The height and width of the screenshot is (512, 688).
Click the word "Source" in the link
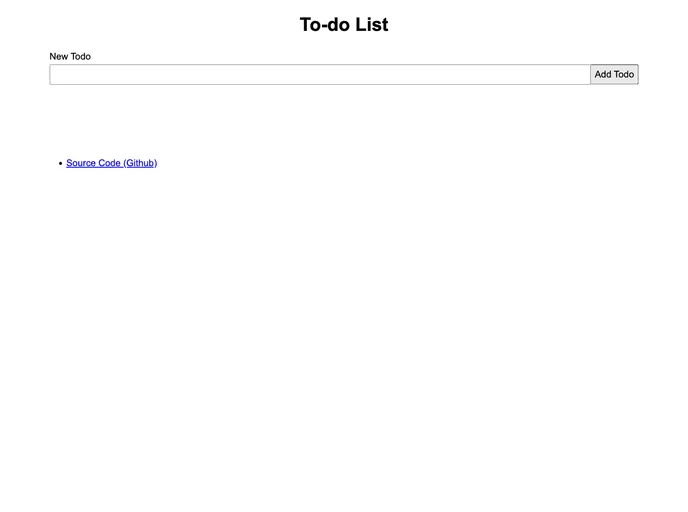click(81, 163)
